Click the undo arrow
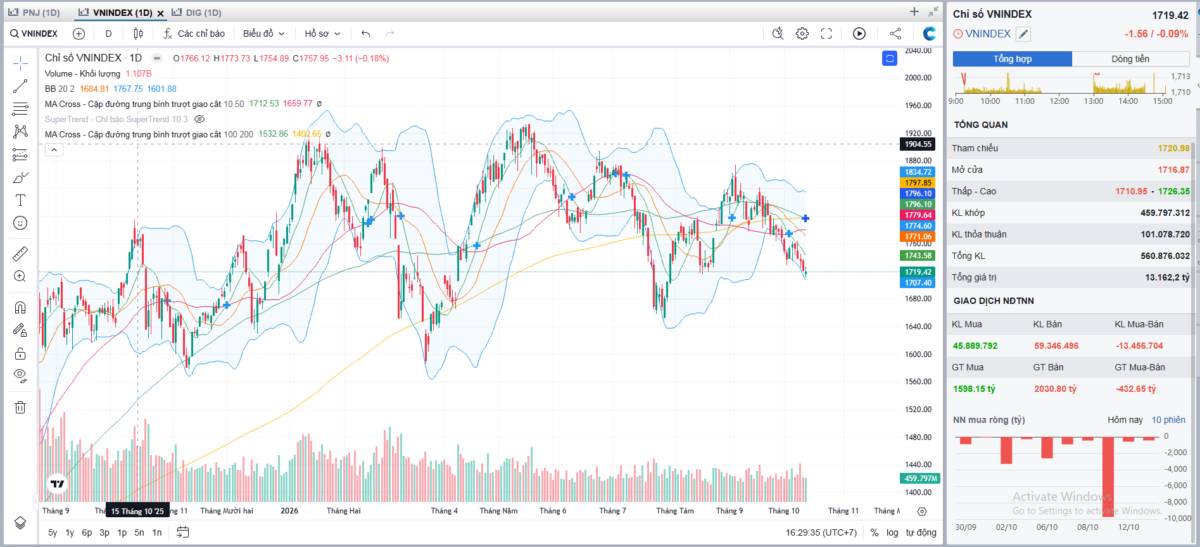 pyautogui.click(x=366, y=33)
